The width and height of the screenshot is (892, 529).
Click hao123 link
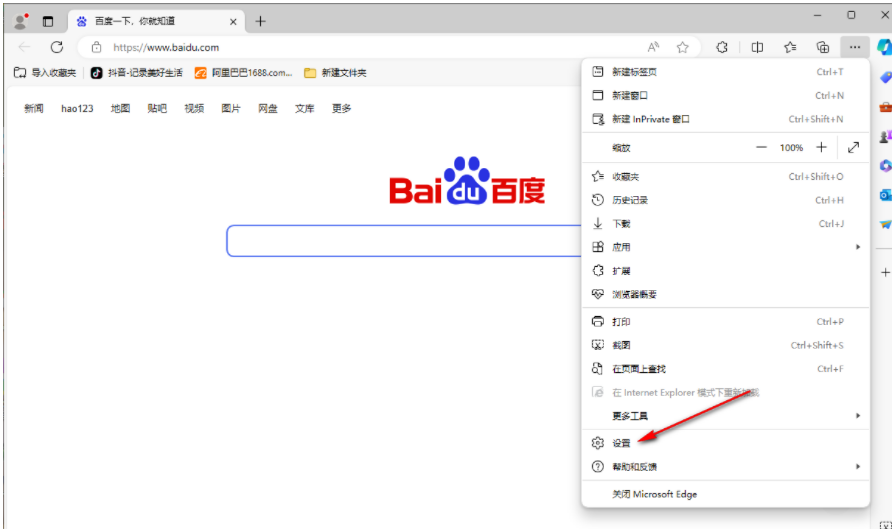[77, 108]
